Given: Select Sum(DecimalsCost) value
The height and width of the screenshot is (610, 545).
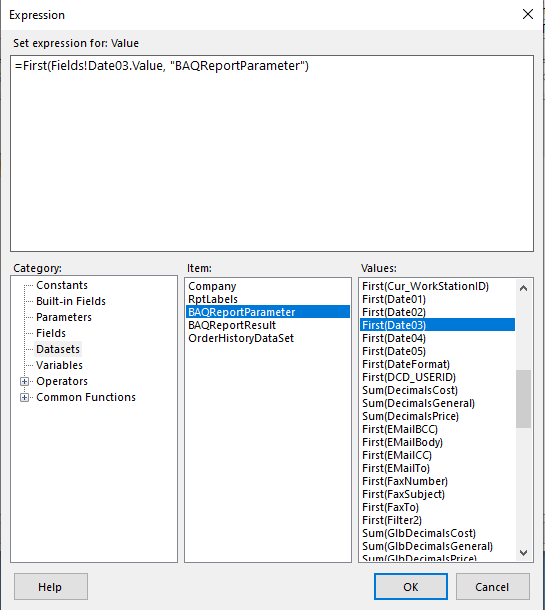Looking at the screenshot, I should point(437,390).
